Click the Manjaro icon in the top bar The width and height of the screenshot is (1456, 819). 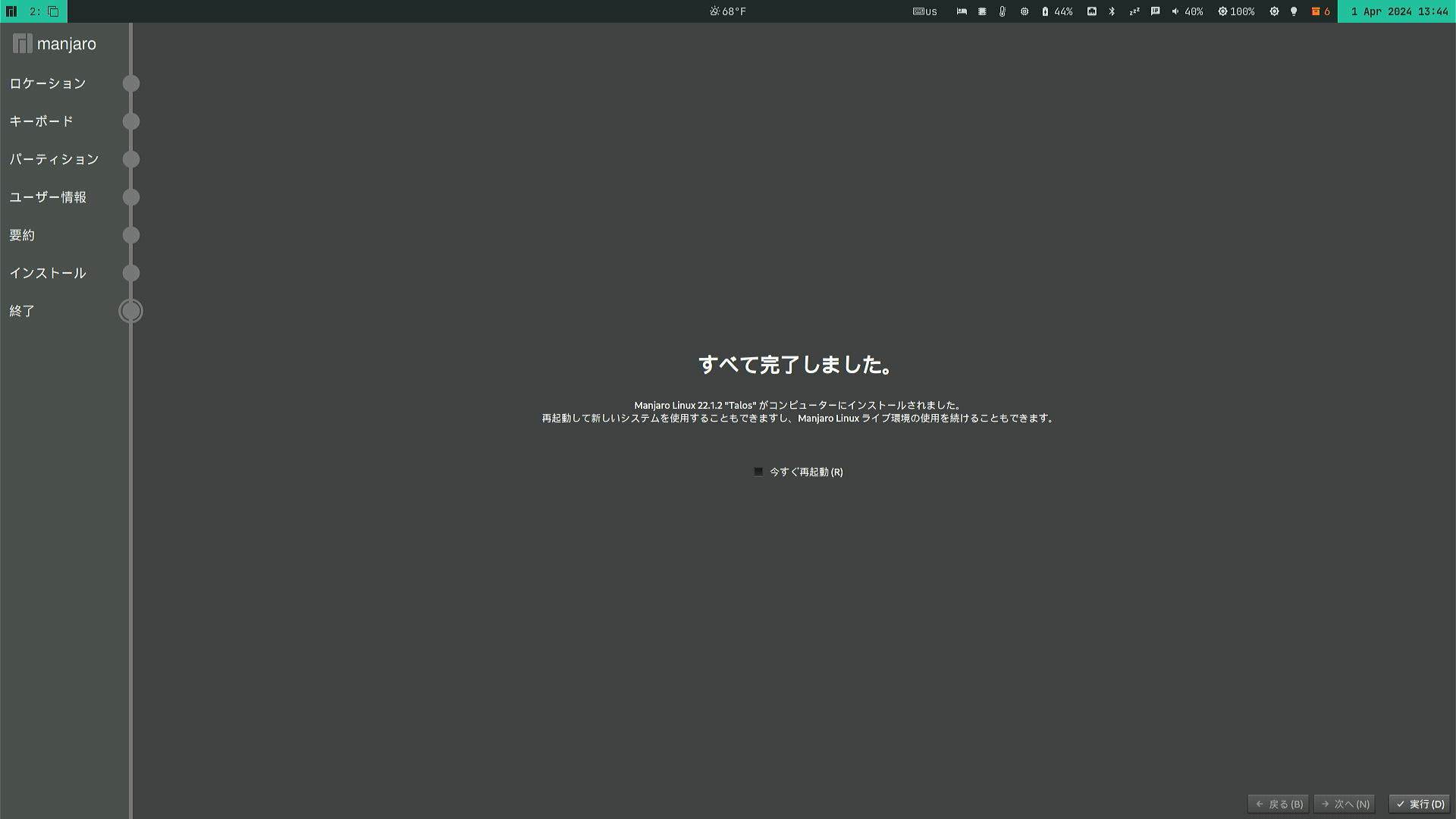point(11,11)
